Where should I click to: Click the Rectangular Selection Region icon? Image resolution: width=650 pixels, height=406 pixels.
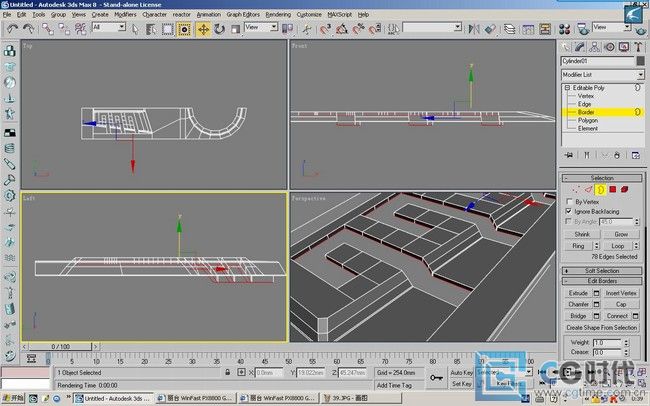tap(167, 29)
